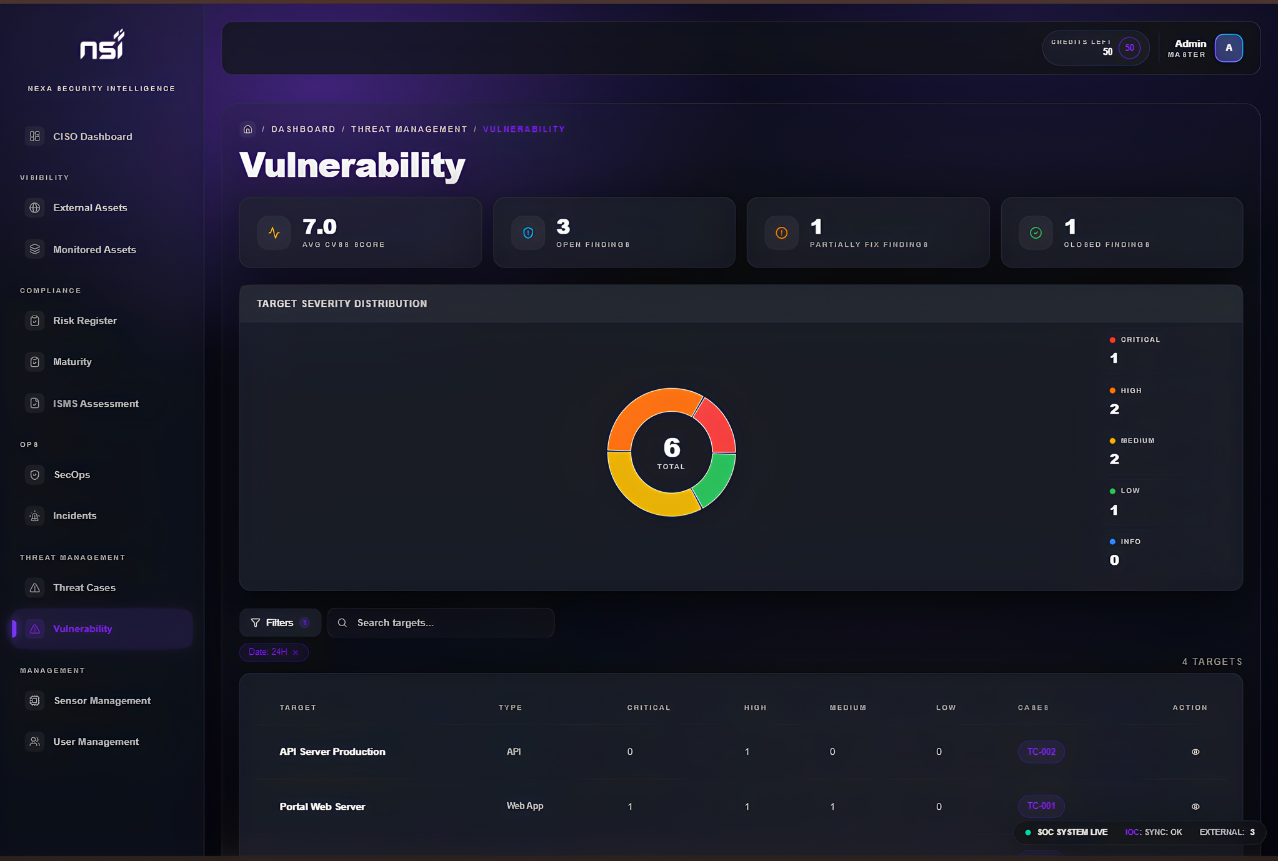Click the Info legend entry

[x=1125, y=551]
